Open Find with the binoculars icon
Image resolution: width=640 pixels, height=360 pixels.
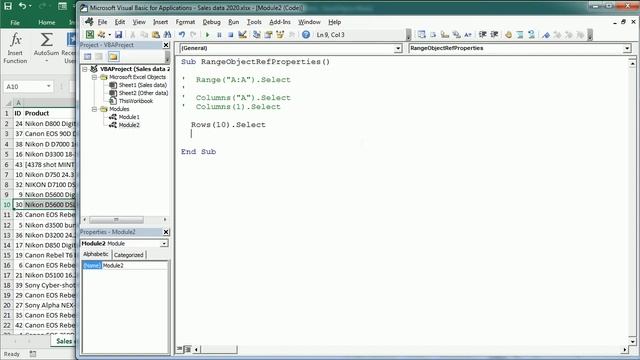coord(167,35)
